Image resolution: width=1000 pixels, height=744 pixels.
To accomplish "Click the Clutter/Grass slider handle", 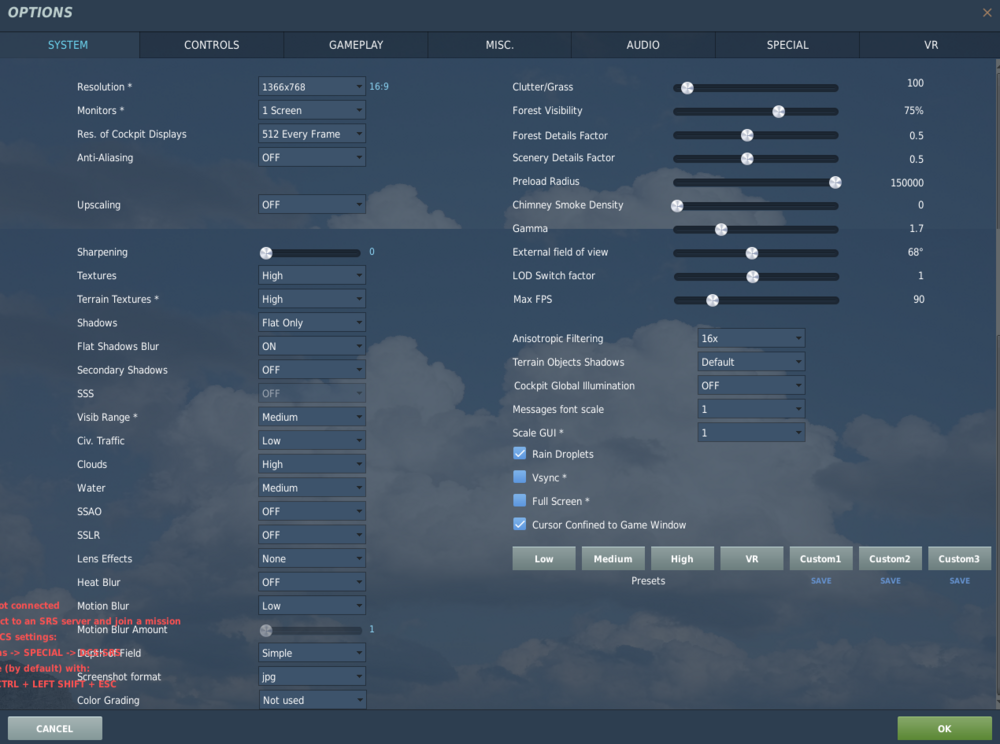I will coord(687,88).
